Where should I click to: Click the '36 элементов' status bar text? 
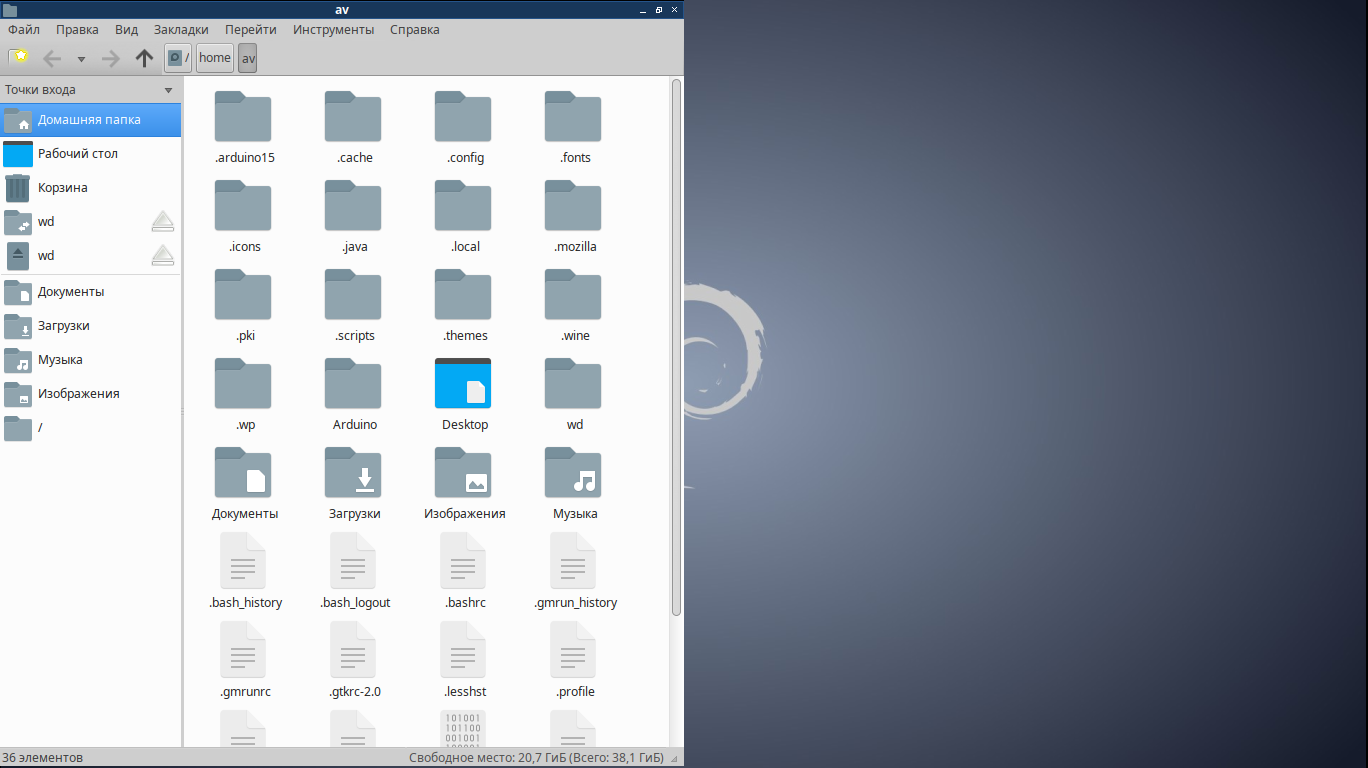pyautogui.click(x=43, y=758)
